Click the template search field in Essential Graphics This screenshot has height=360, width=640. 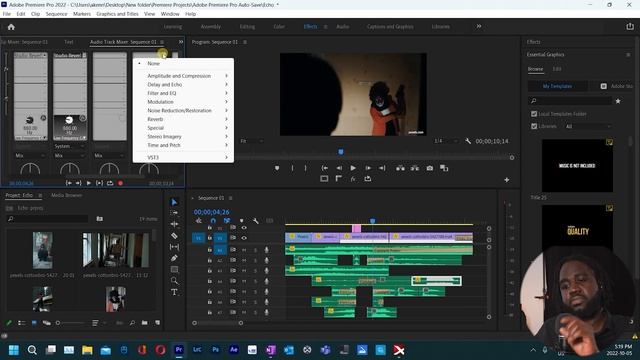[x=571, y=101]
